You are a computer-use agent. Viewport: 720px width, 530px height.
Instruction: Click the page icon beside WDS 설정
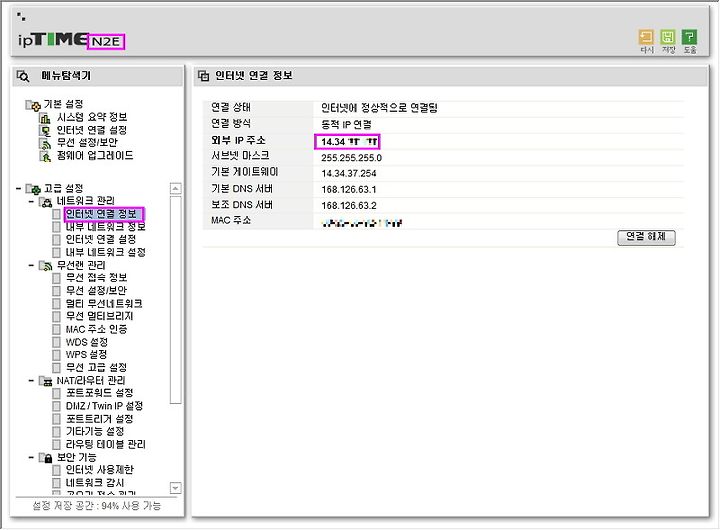coord(56,343)
